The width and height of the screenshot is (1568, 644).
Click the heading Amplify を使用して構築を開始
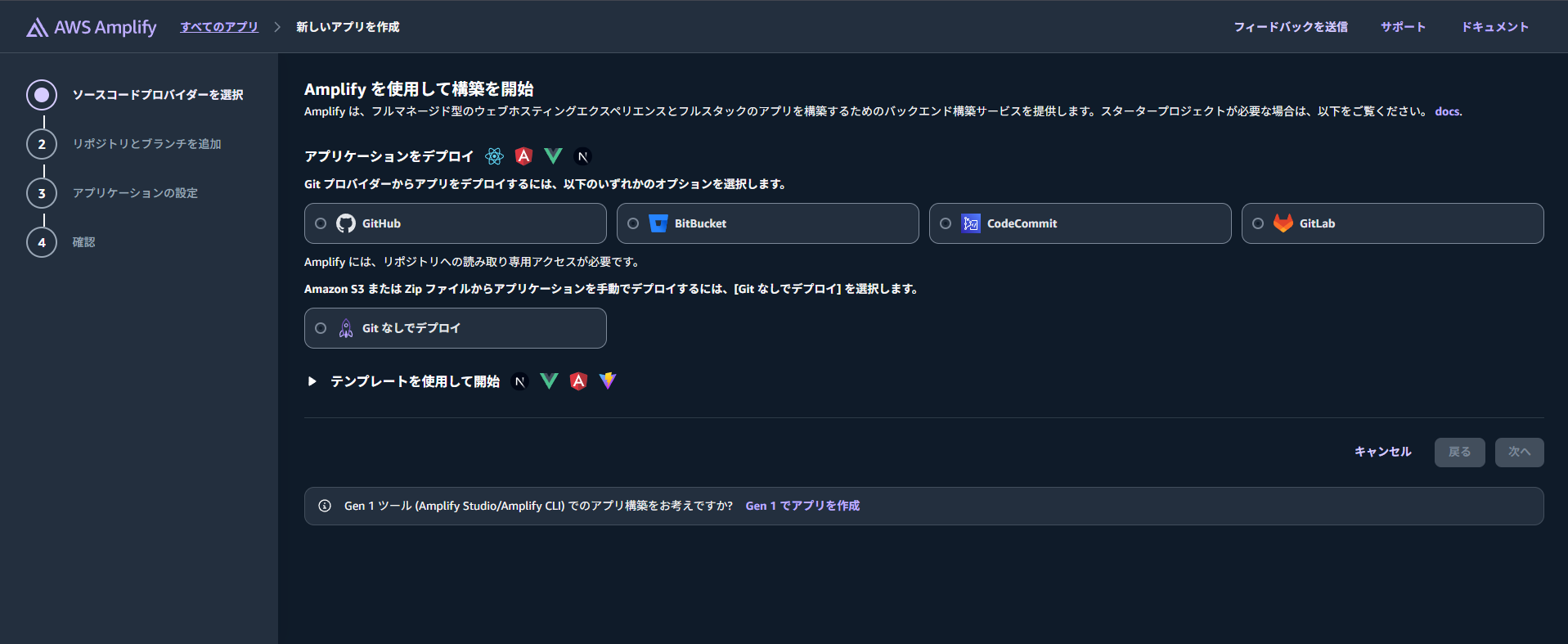point(419,89)
